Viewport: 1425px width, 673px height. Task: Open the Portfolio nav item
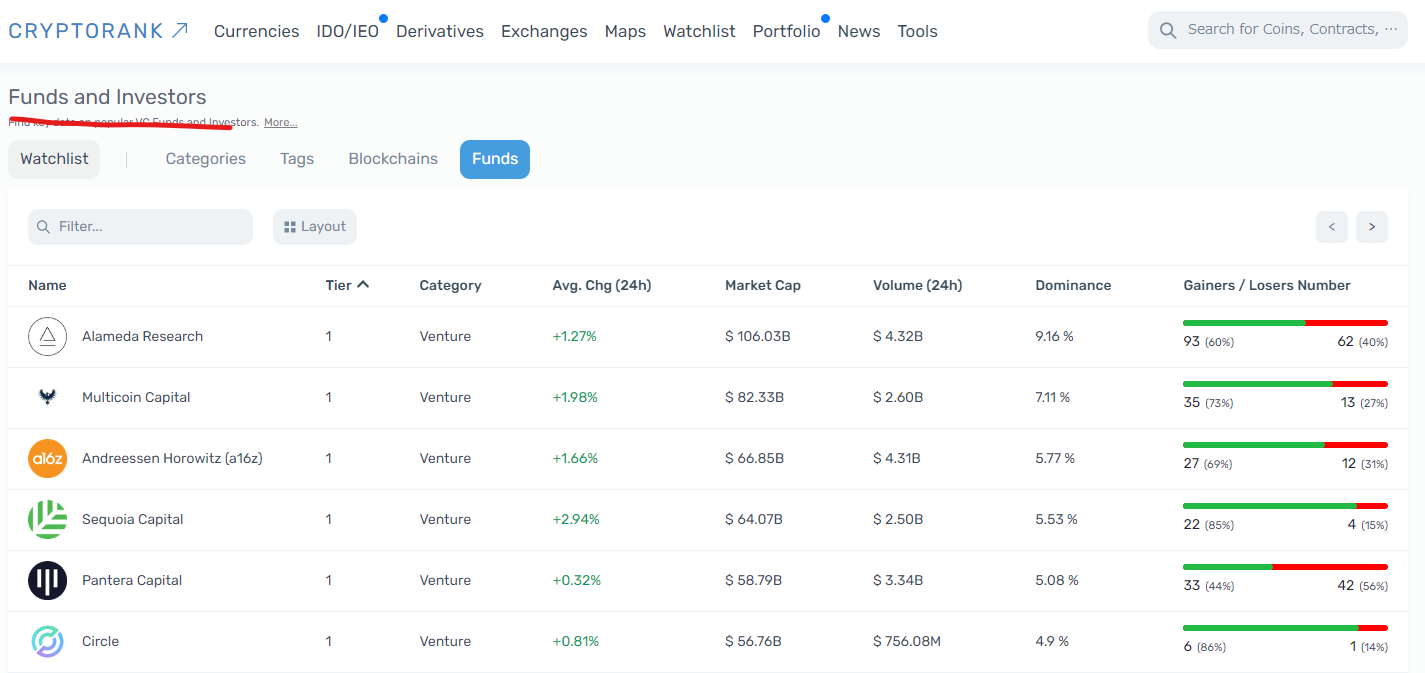click(x=786, y=31)
